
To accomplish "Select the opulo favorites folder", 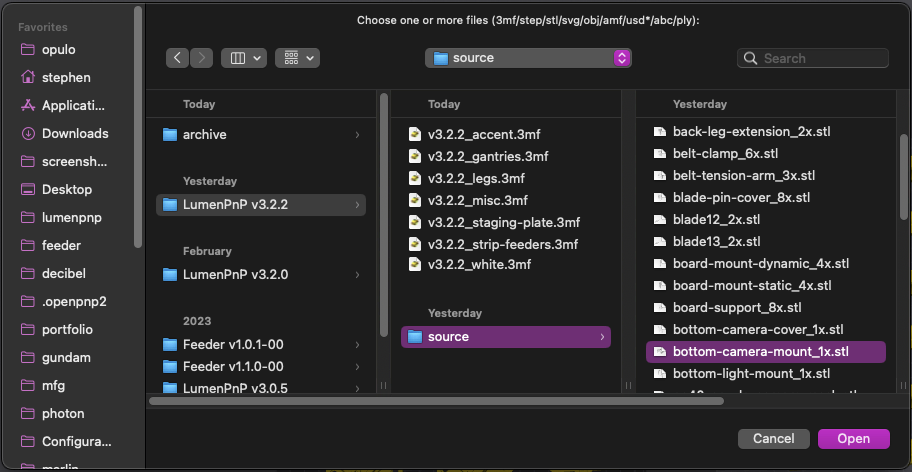I will click(x=60, y=49).
